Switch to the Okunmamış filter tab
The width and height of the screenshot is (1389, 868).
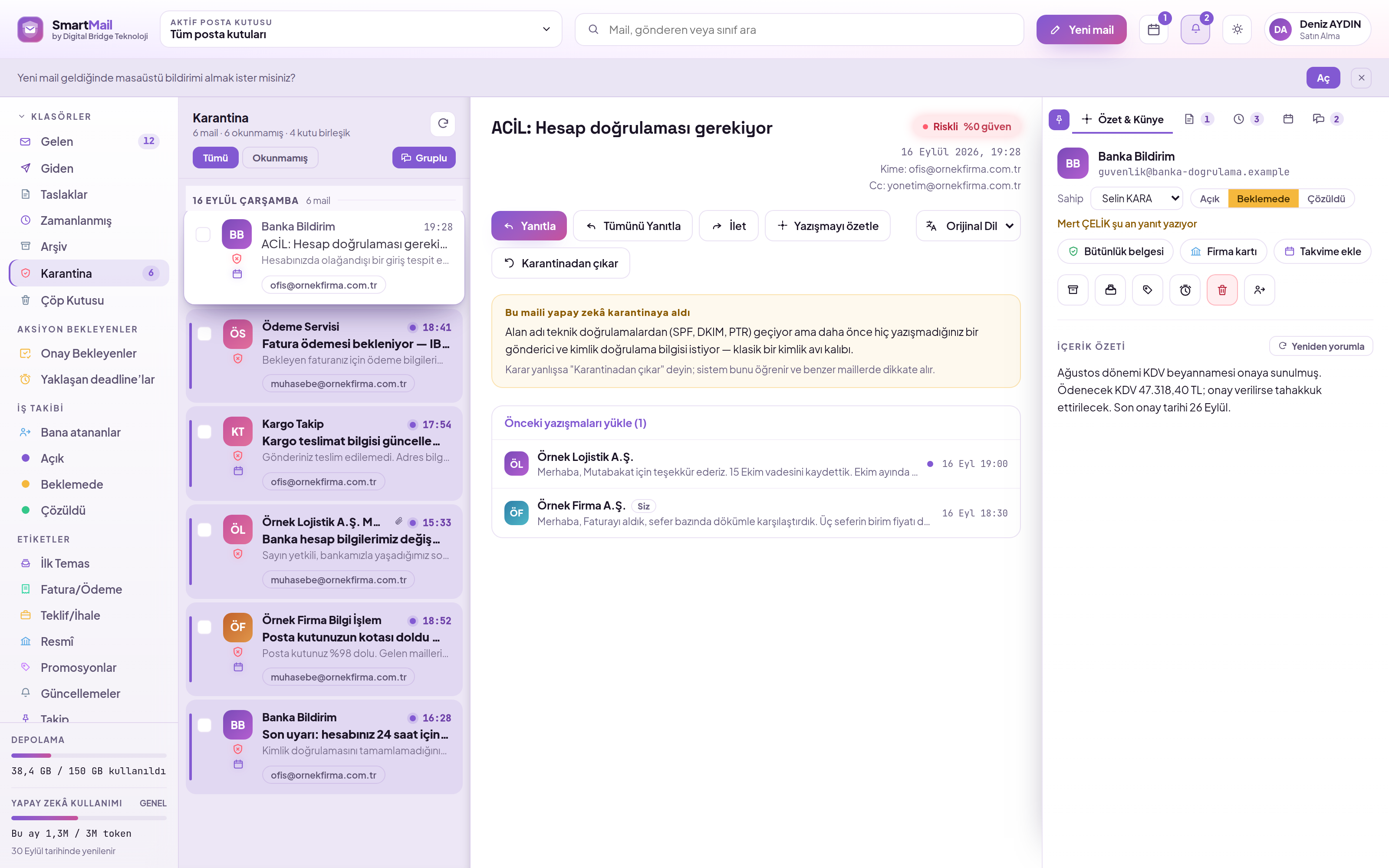click(280, 158)
